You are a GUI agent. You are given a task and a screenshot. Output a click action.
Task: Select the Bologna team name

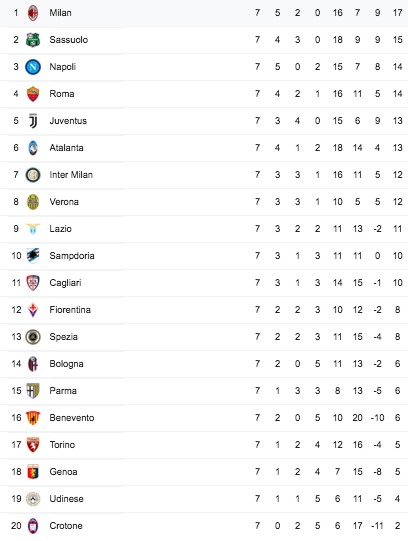pos(66,364)
